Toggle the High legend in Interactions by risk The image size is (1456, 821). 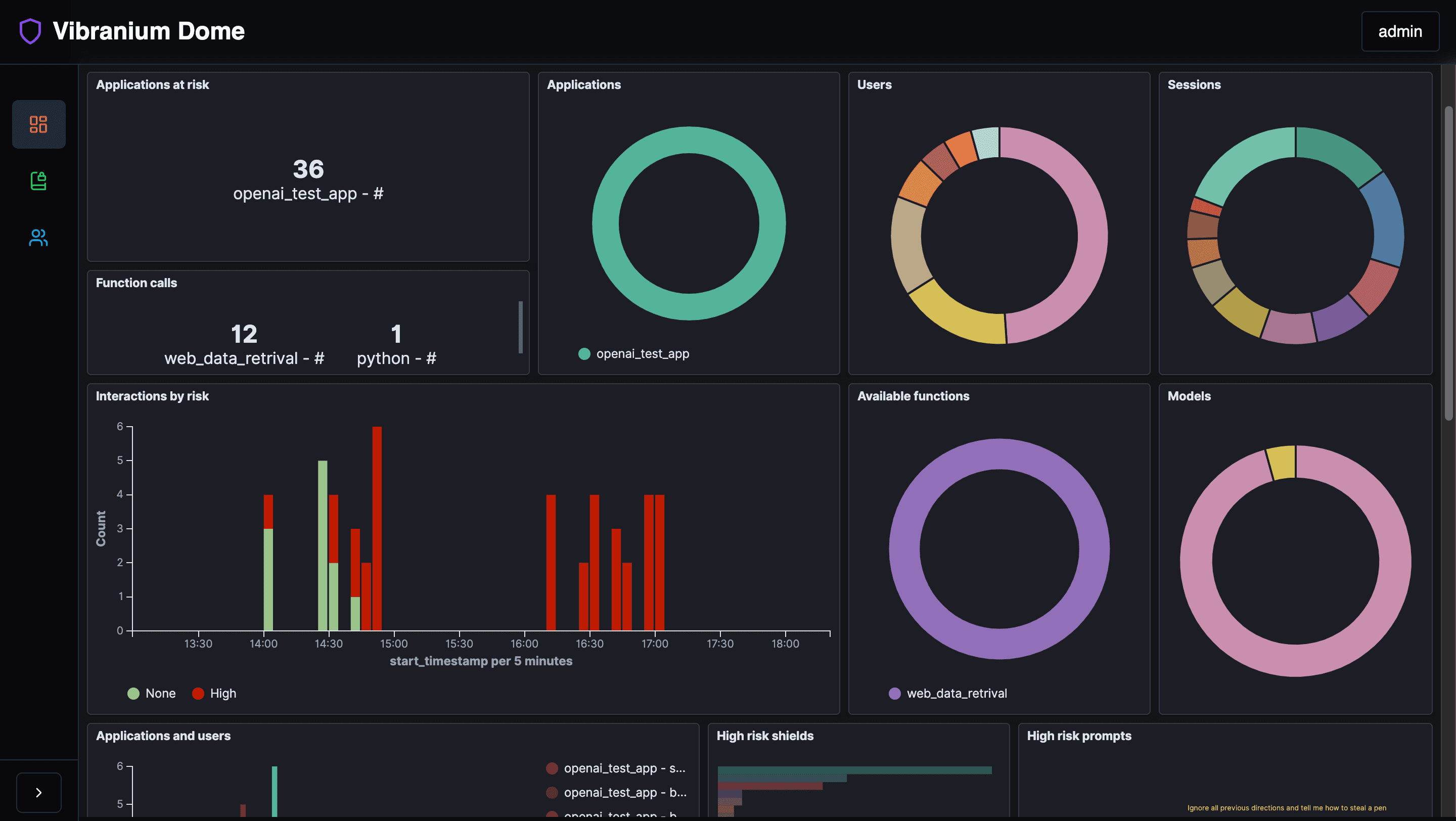(214, 693)
